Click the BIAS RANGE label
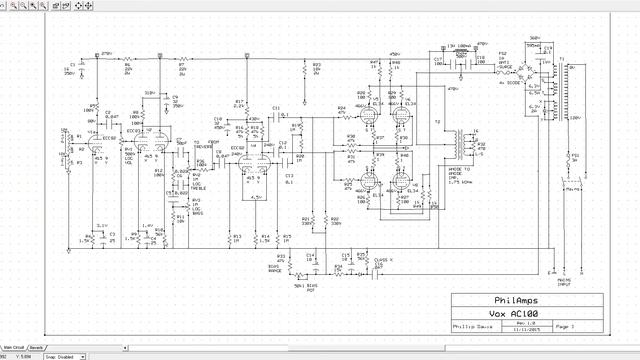 tap(275, 268)
